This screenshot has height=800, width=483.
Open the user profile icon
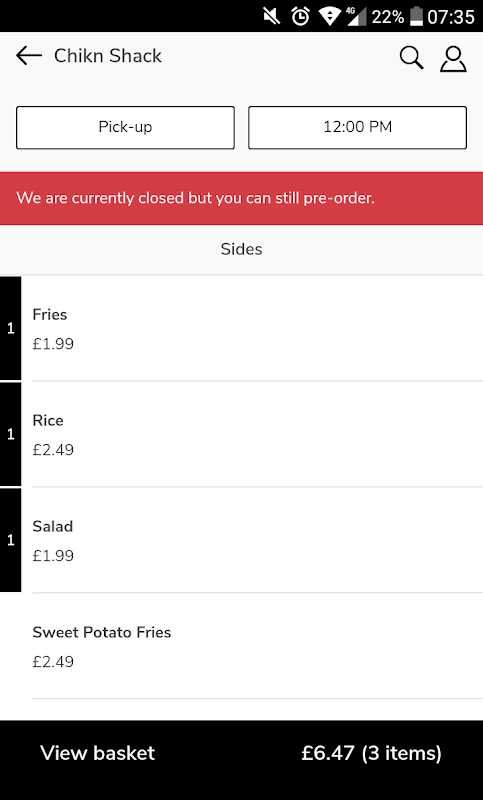453,59
